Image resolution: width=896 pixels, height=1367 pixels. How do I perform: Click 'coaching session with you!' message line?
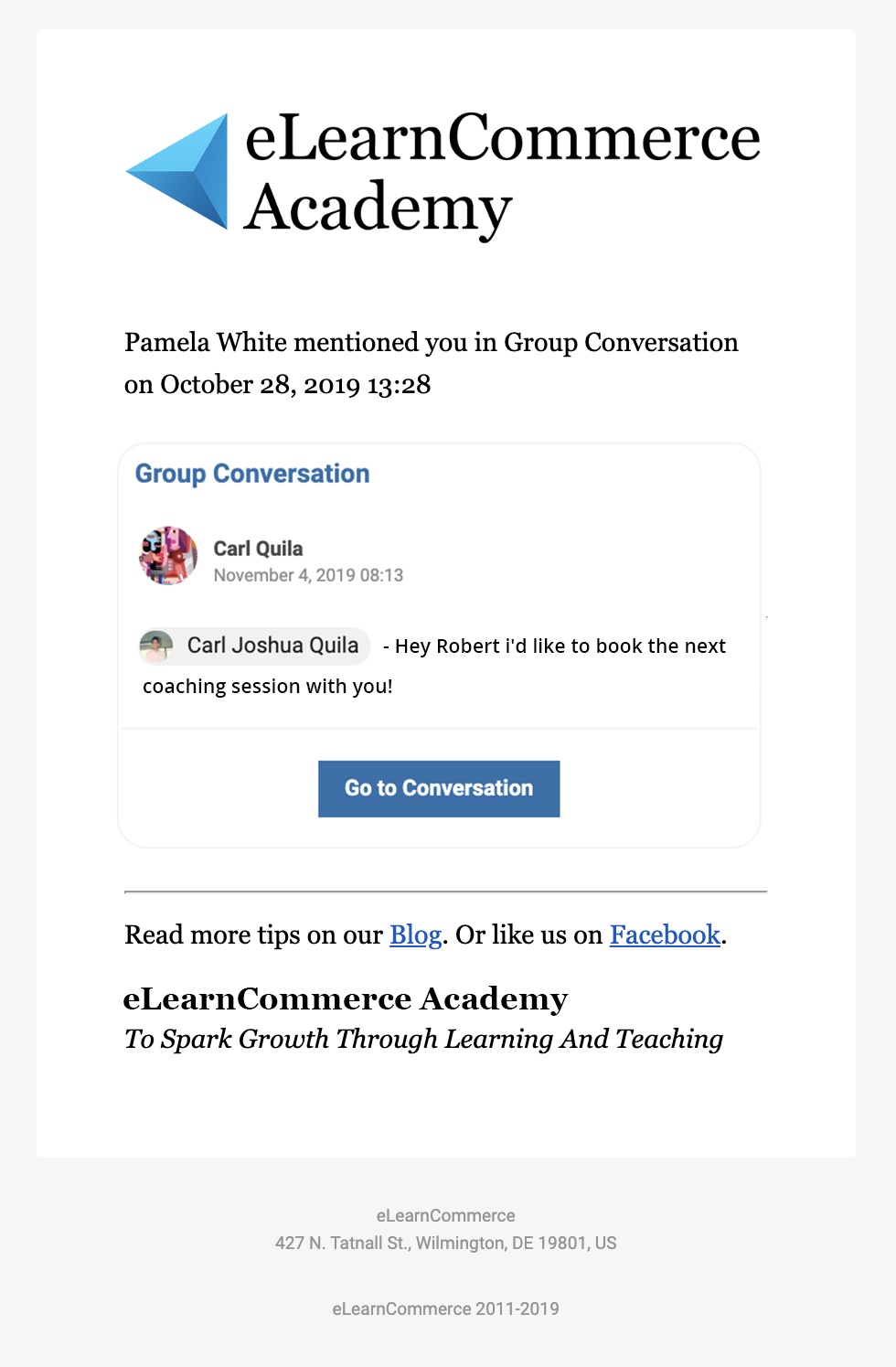[268, 687]
